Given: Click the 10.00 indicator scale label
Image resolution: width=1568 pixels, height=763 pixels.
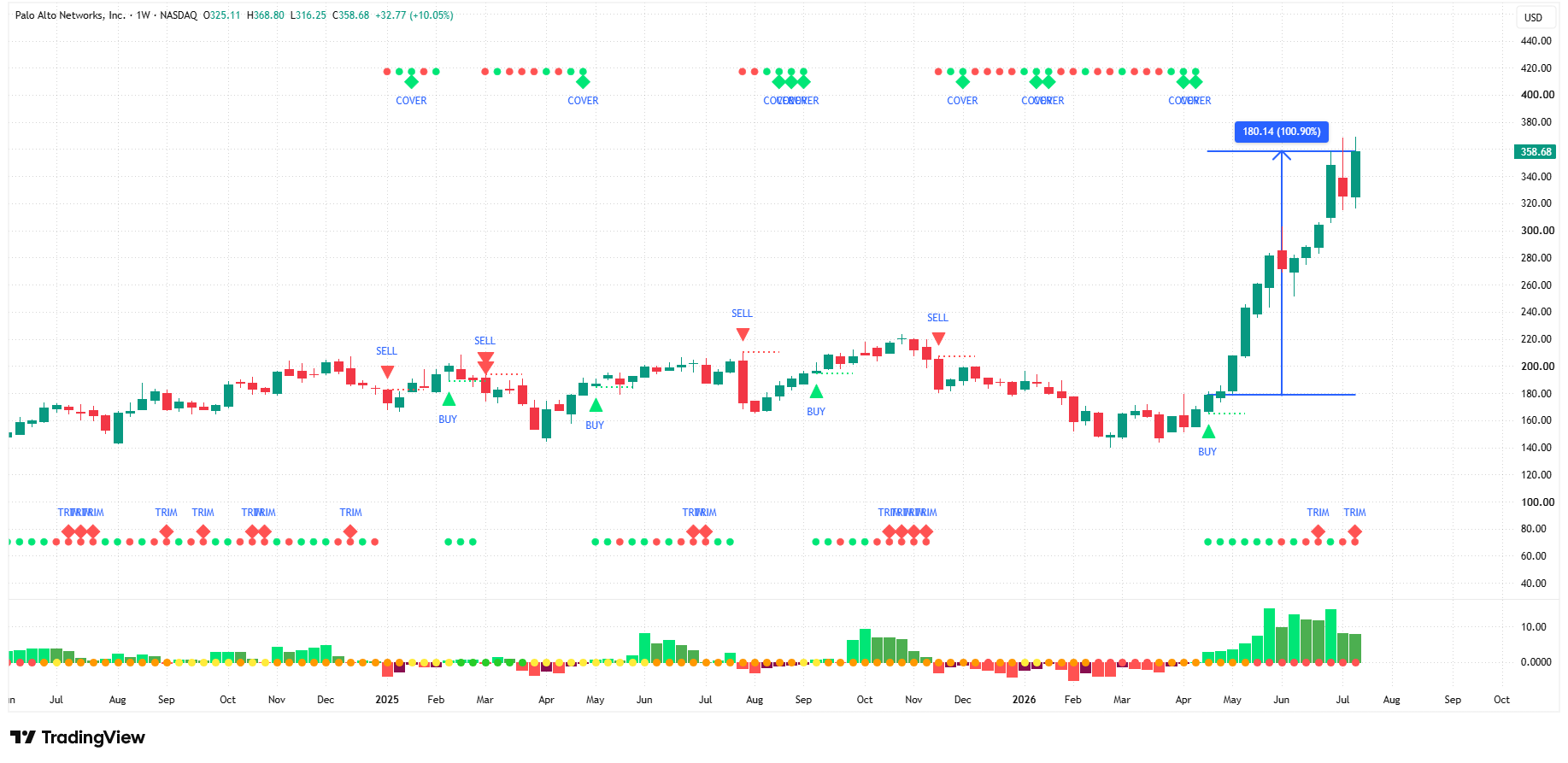Looking at the screenshot, I should point(1534,627).
